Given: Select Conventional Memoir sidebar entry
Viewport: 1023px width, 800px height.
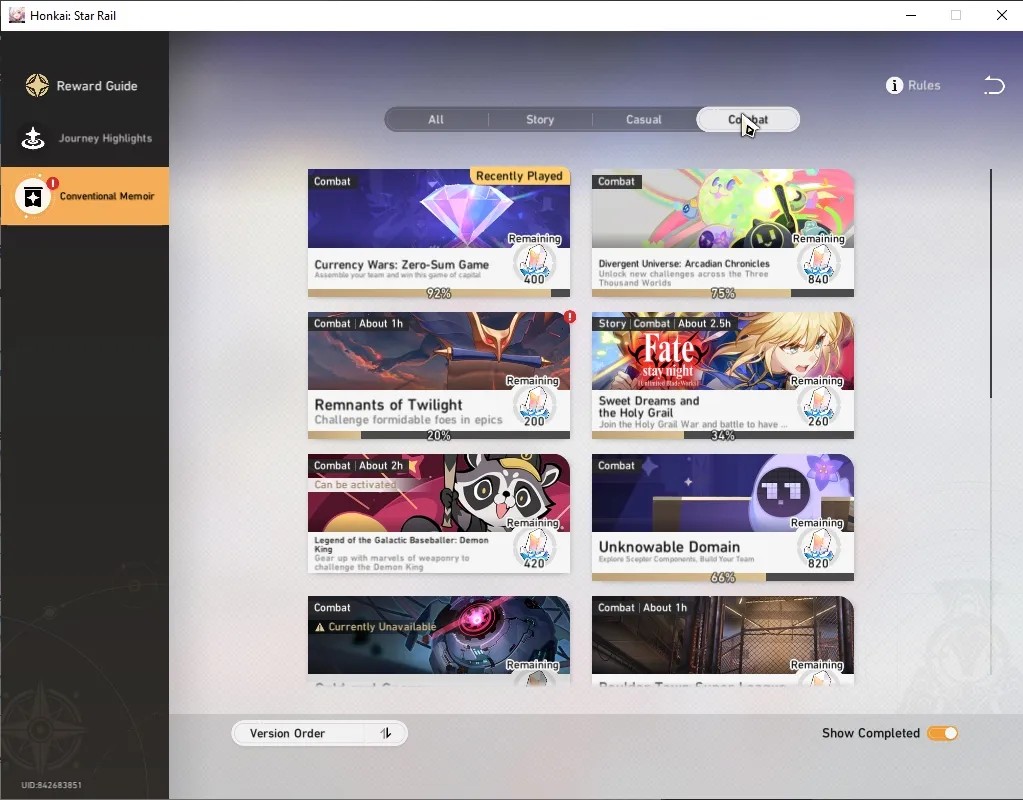Looking at the screenshot, I should click(85, 196).
